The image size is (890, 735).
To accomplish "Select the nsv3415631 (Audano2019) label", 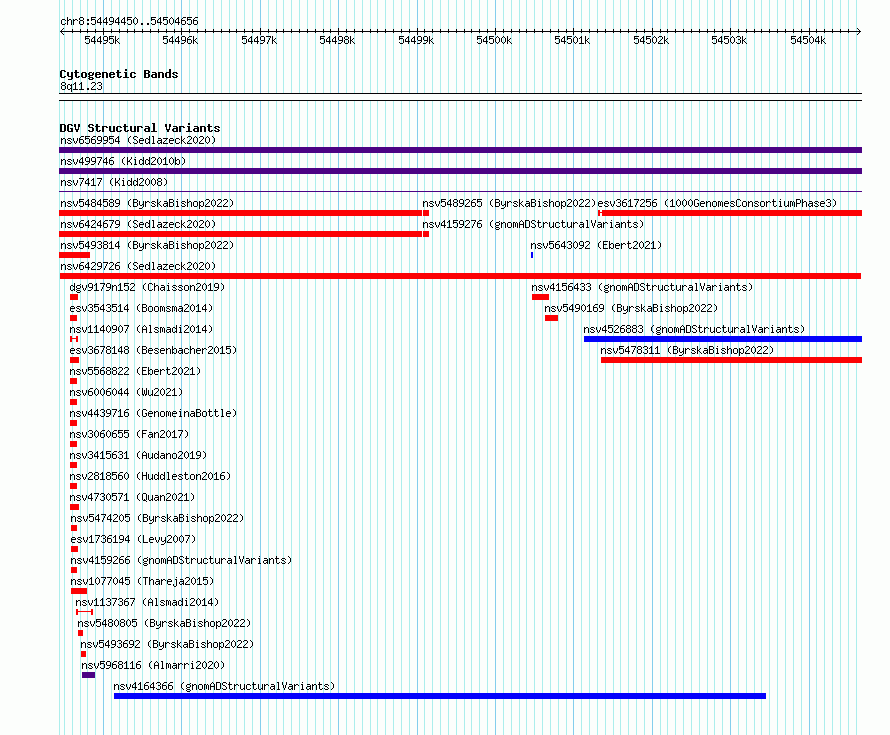I will pyautogui.click(x=138, y=455).
